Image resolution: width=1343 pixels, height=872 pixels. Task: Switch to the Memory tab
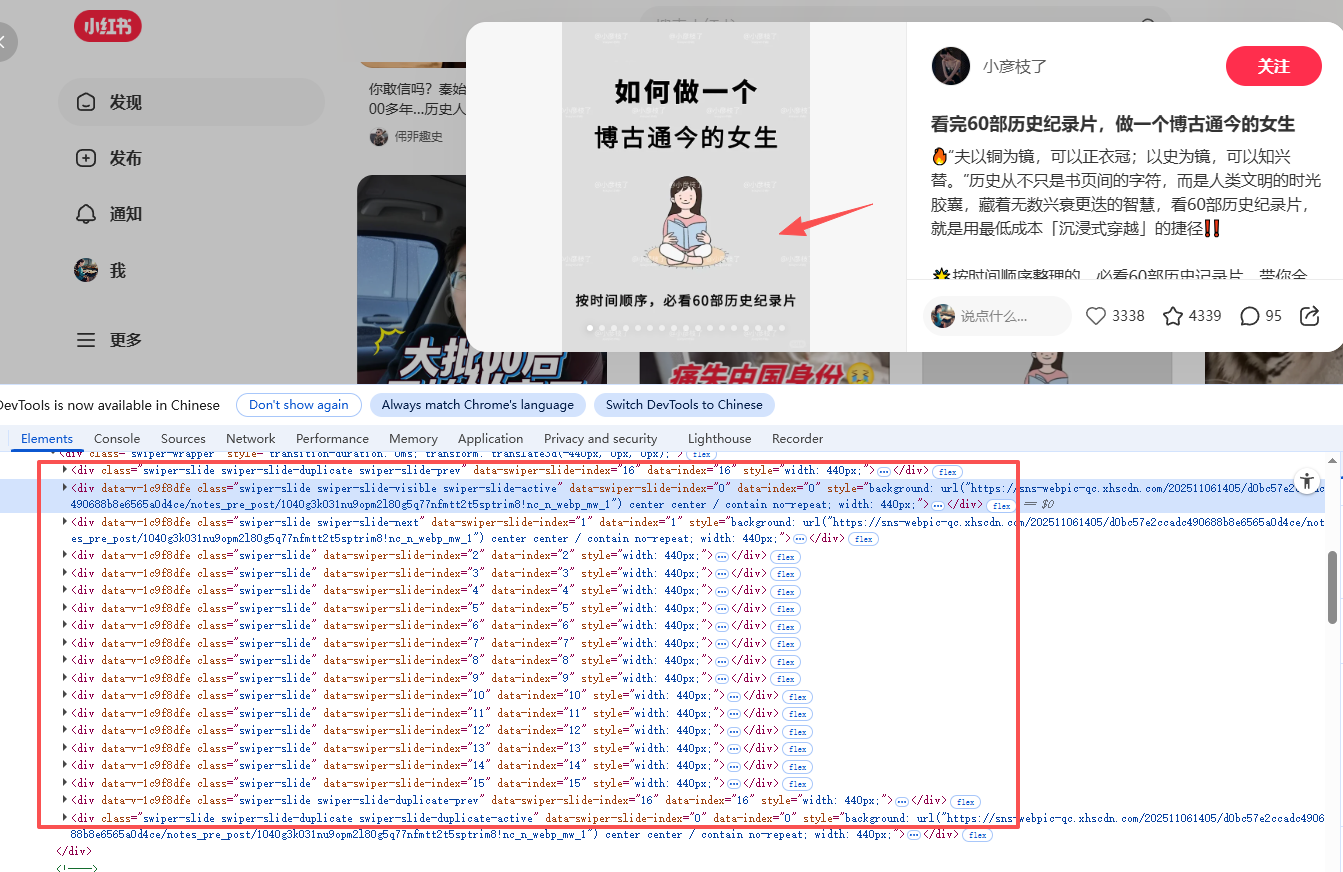pyautogui.click(x=413, y=439)
